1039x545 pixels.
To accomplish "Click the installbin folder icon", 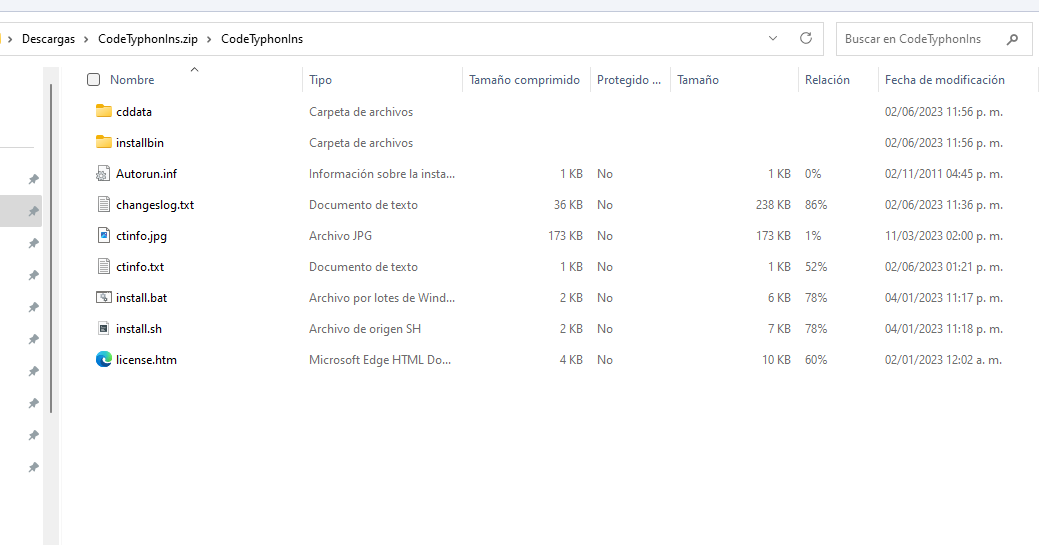I will [x=103, y=142].
